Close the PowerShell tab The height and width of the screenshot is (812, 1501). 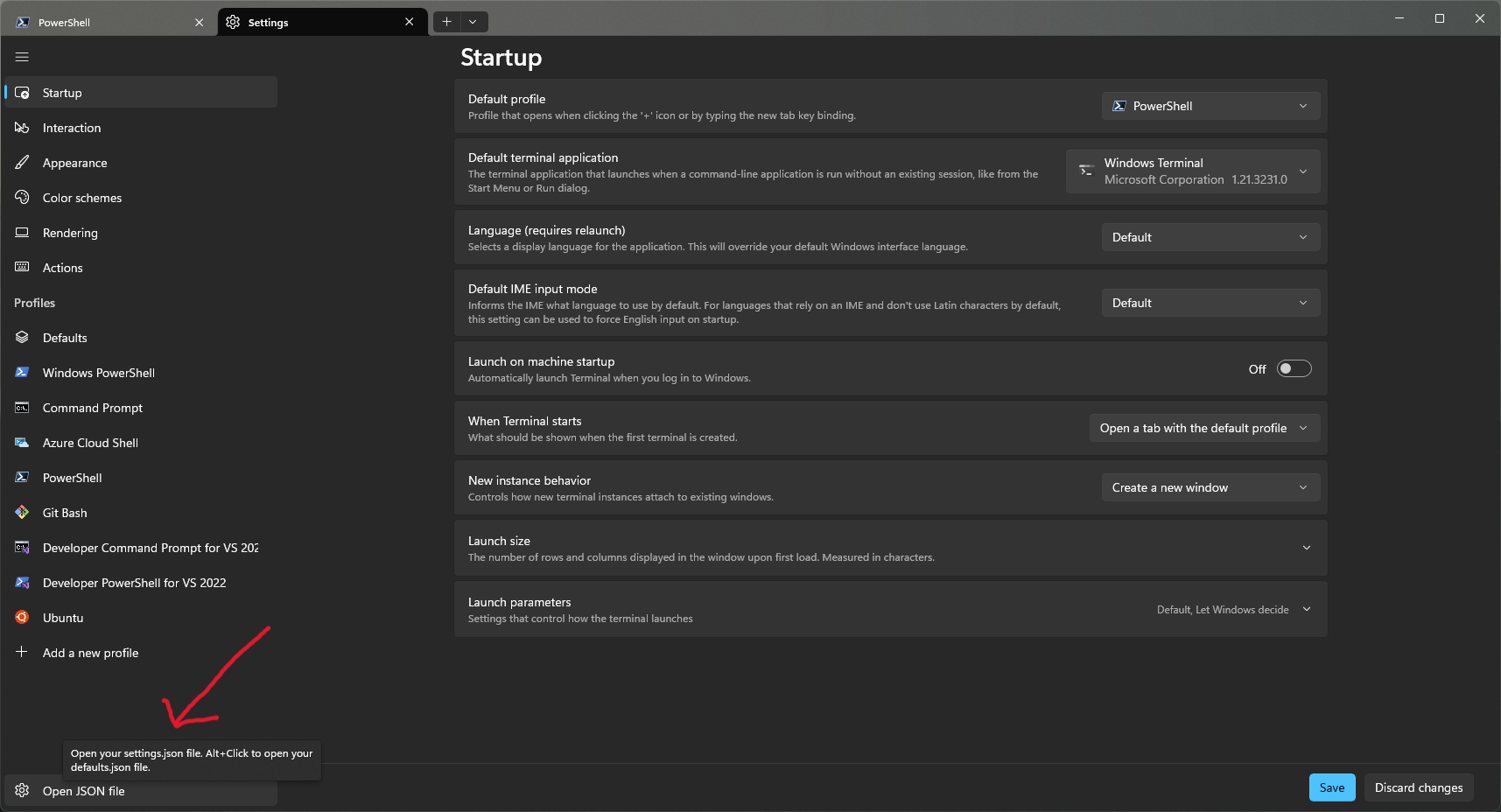click(x=199, y=22)
